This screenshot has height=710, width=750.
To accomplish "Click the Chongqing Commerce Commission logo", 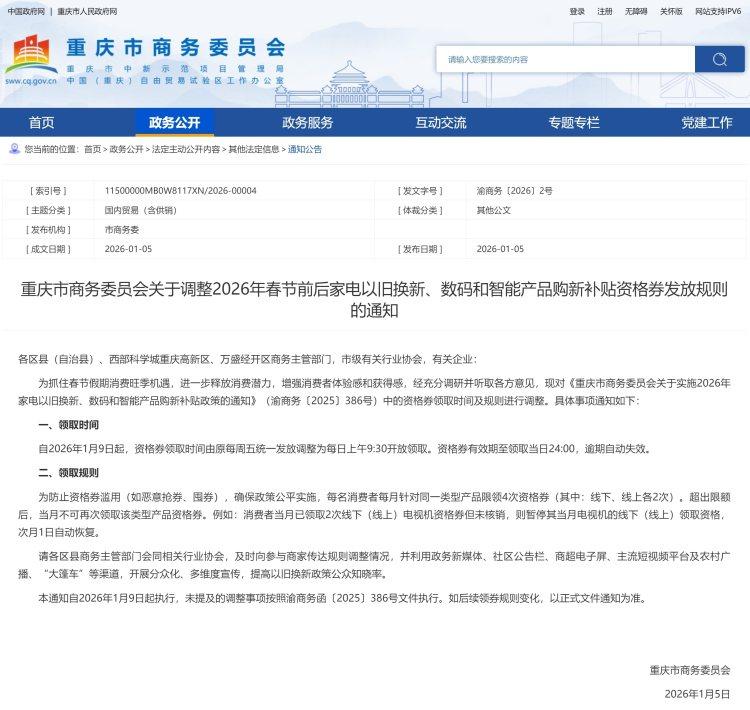I will coord(145,60).
